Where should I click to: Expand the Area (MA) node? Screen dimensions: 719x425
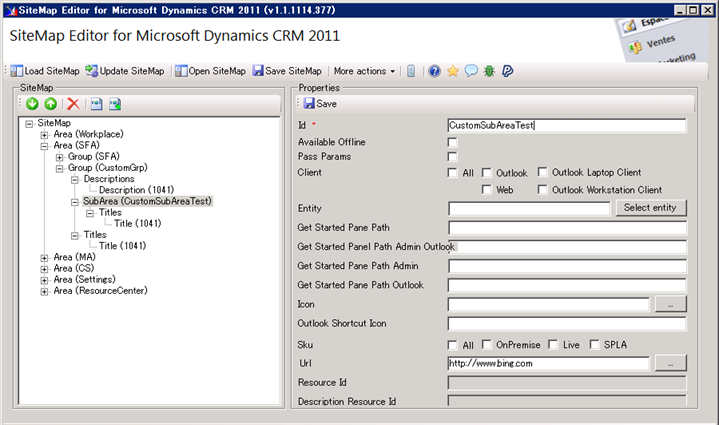pyautogui.click(x=44, y=258)
